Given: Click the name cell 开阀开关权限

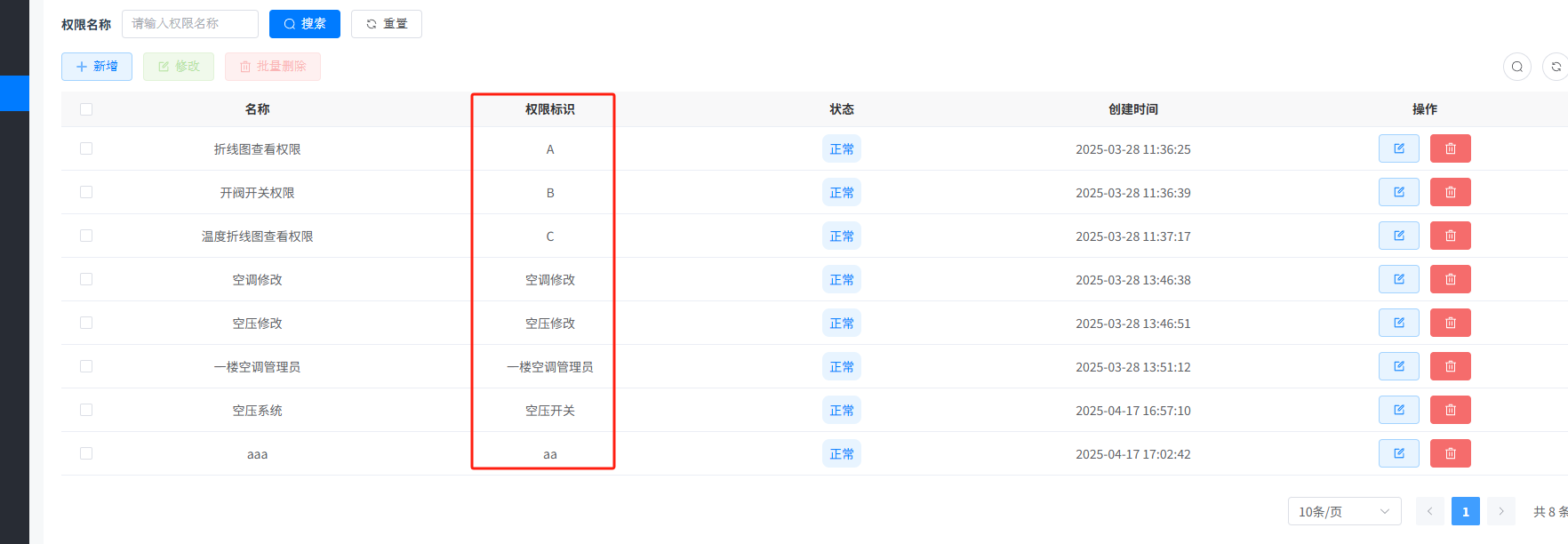Looking at the screenshot, I should [x=257, y=193].
